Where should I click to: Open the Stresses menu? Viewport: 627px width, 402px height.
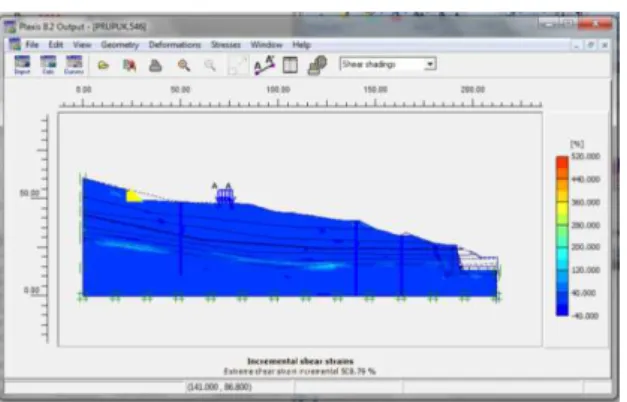coord(226,45)
